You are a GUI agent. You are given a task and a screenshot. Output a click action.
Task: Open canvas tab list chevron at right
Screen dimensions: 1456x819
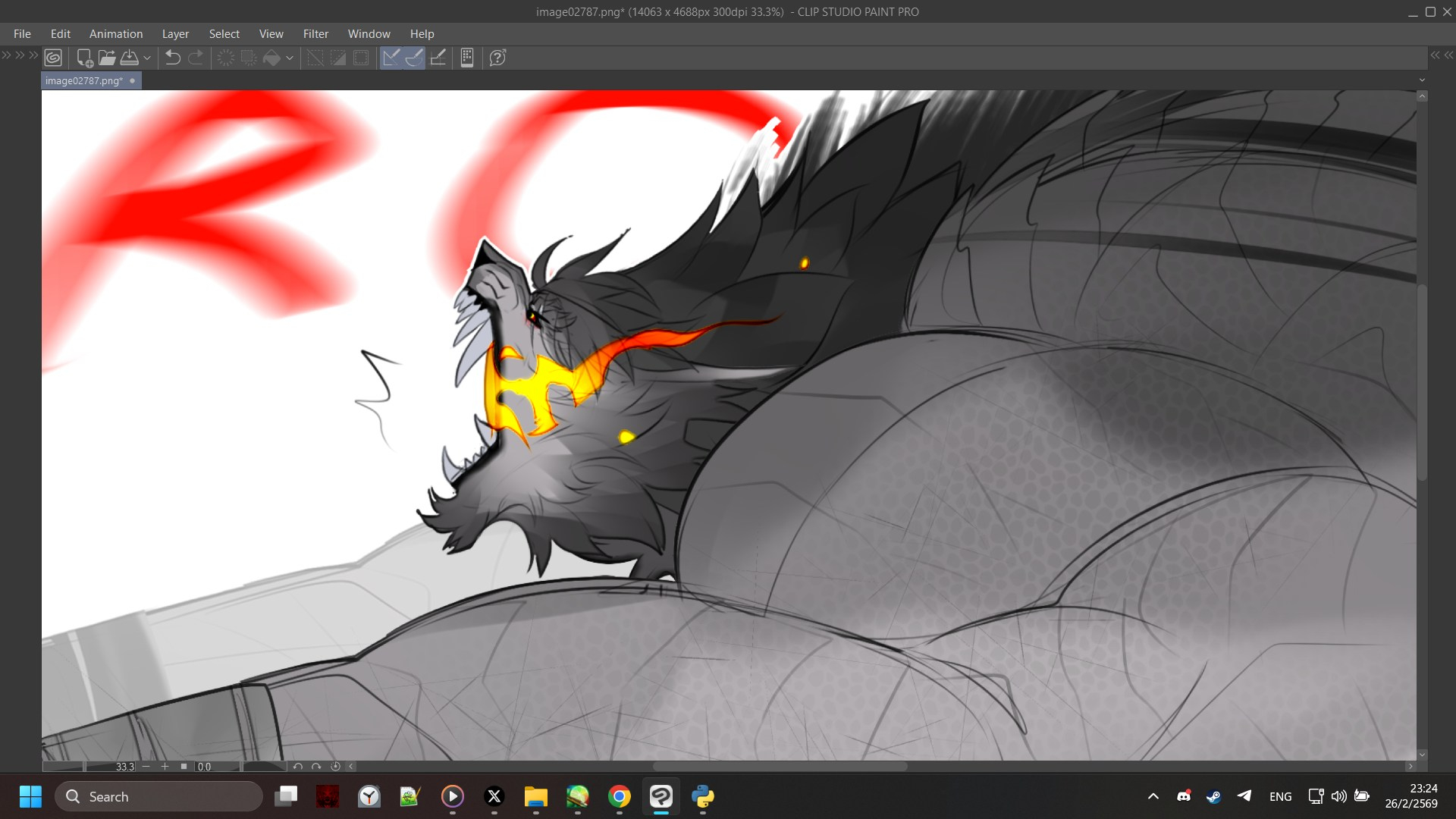pyautogui.click(x=1422, y=80)
